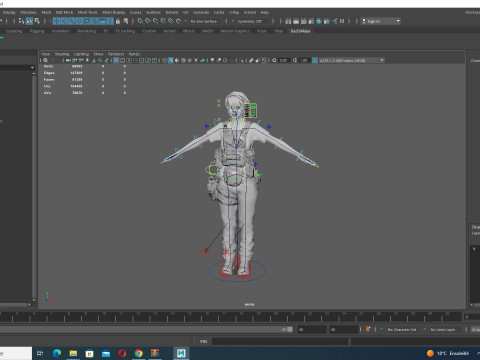The image size is (480, 360).
Task: Open the viewport Shading menu
Action: pos(62,54)
